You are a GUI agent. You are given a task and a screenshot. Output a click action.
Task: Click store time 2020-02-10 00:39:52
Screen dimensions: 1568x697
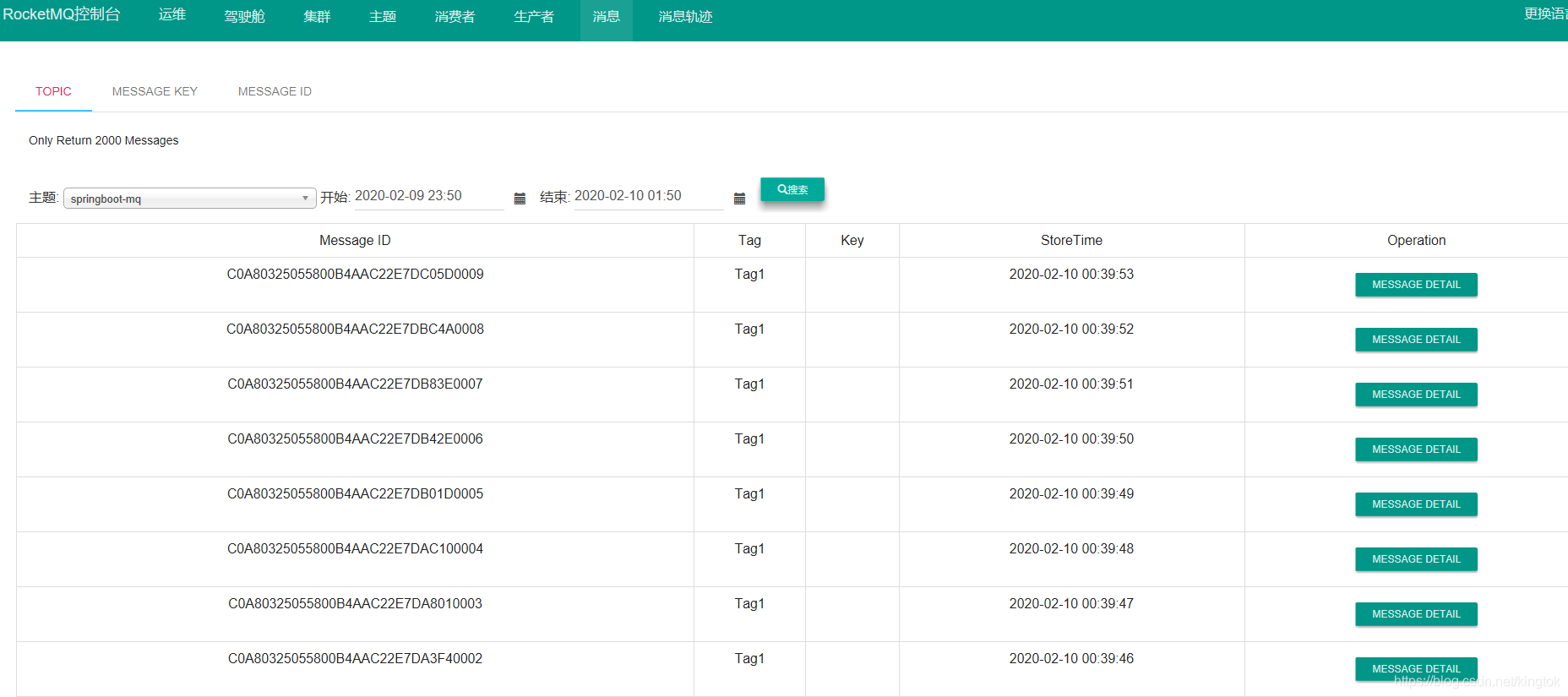1071,329
